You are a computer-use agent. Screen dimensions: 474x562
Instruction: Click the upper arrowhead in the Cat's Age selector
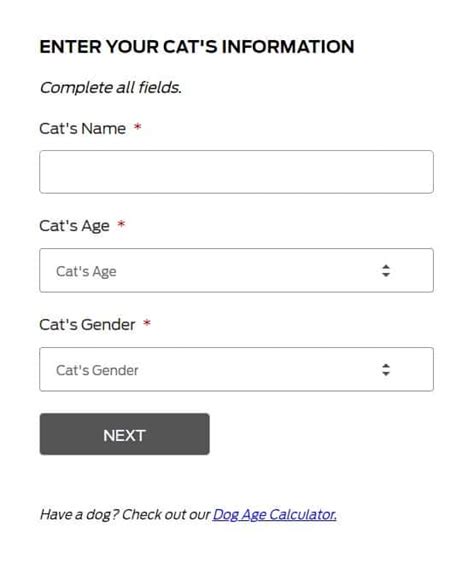click(x=386, y=267)
